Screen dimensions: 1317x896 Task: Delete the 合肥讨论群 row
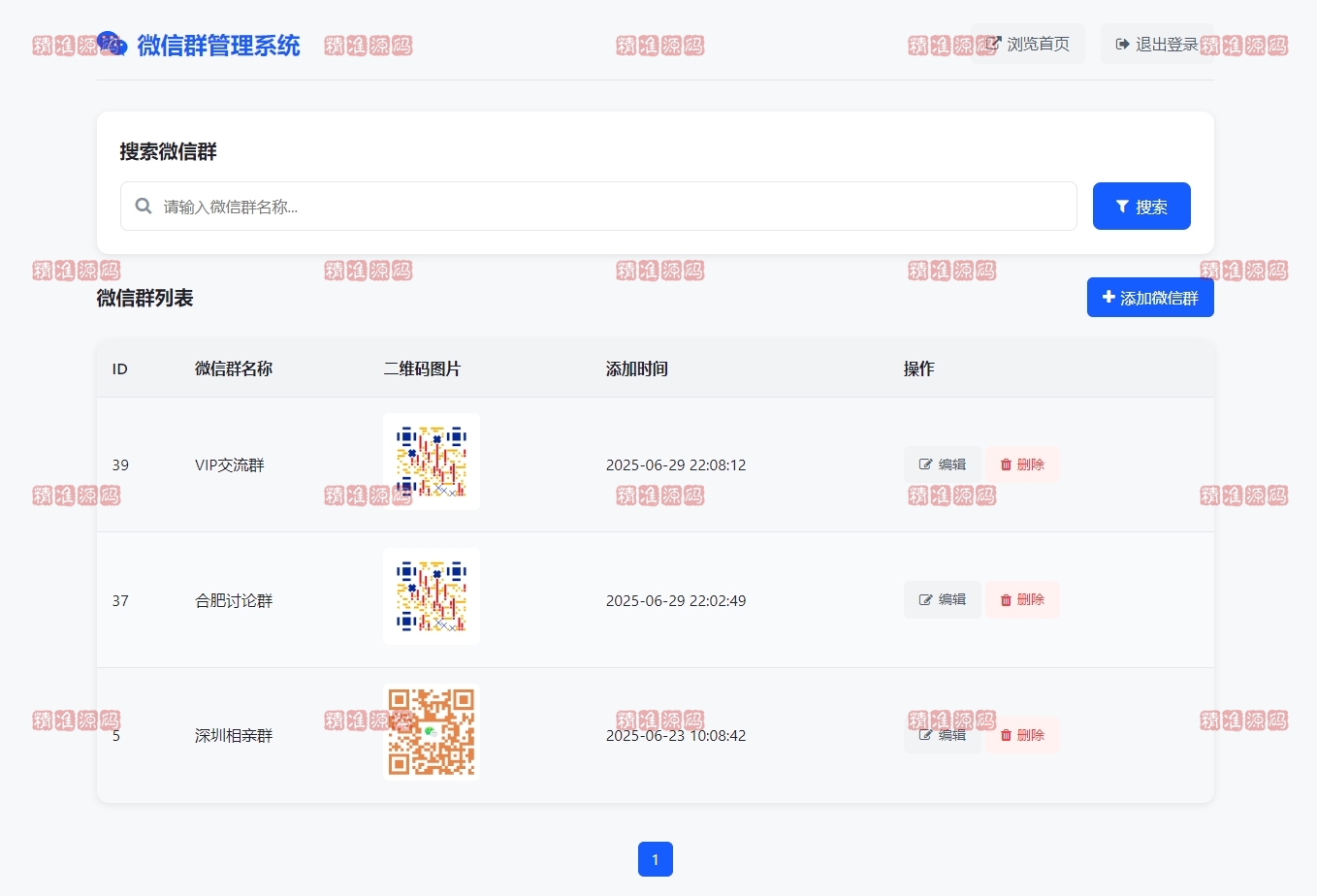tap(1022, 600)
